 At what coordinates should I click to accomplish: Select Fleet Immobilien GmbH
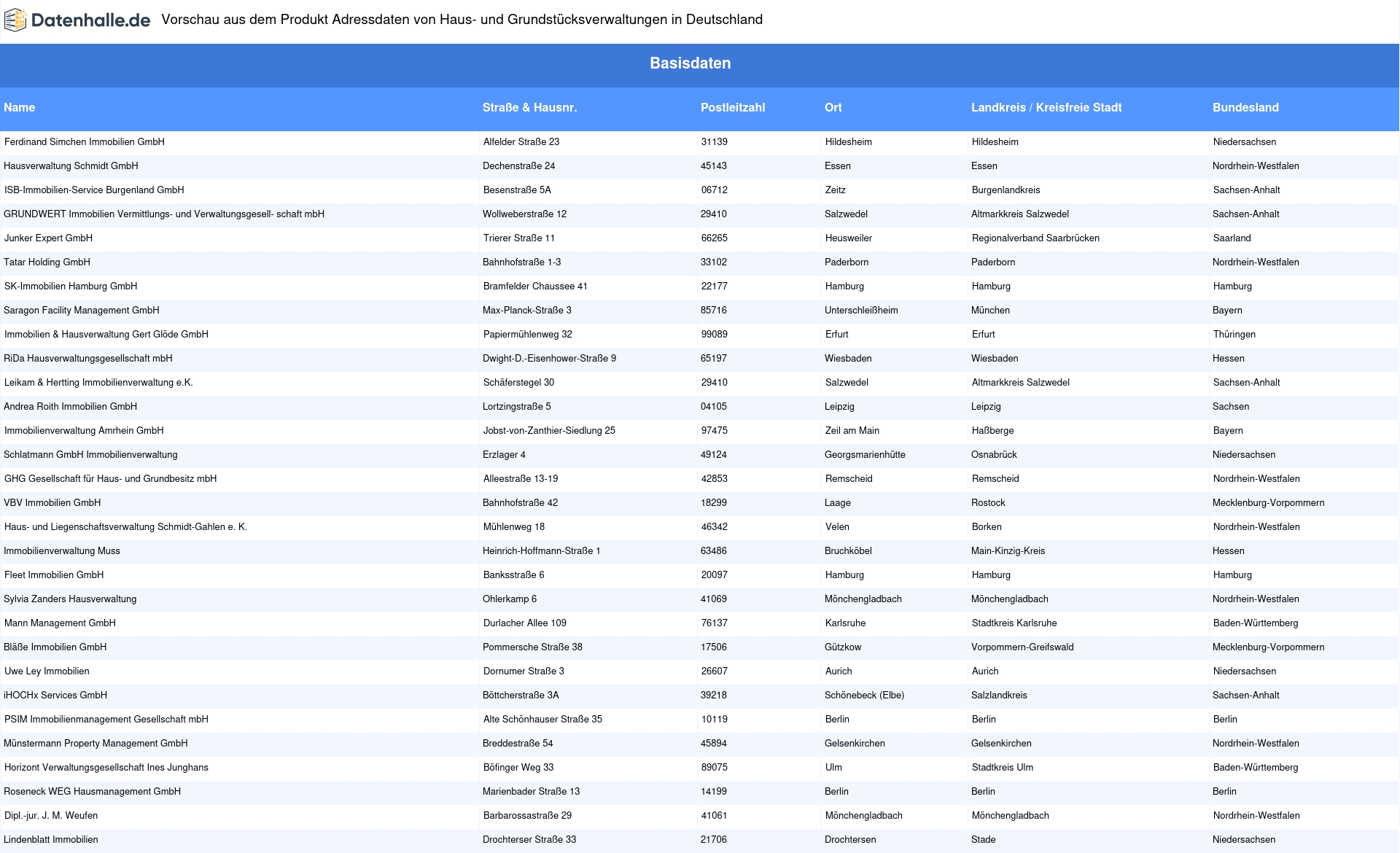pyautogui.click(x=54, y=575)
